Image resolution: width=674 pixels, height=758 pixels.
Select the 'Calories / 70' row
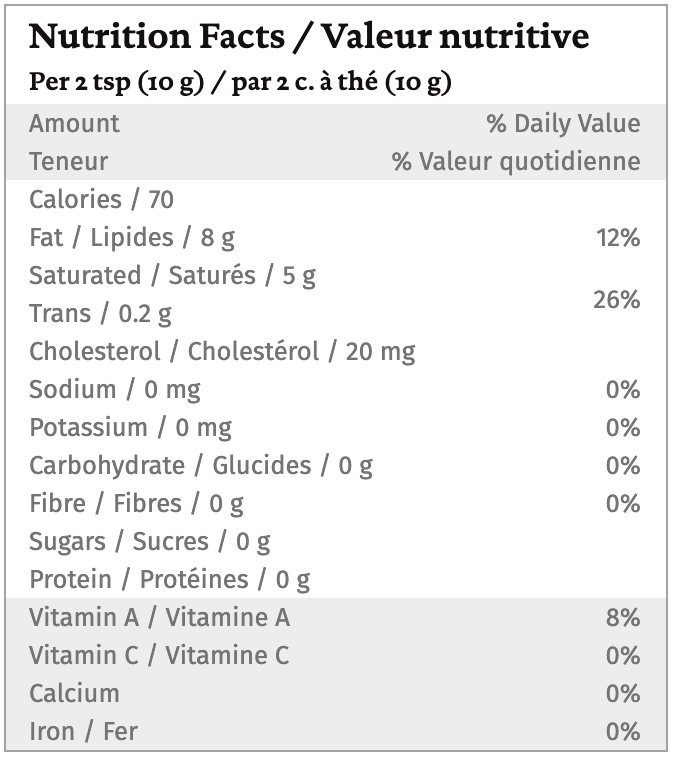tap(101, 199)
